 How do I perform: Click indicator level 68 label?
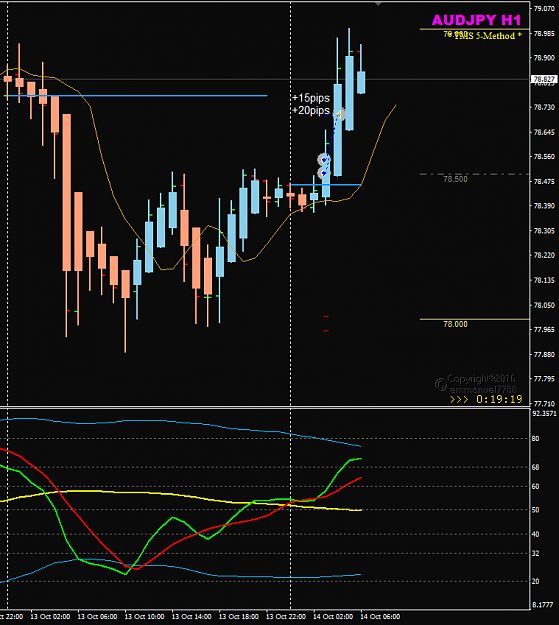click(x=535, y=467)
